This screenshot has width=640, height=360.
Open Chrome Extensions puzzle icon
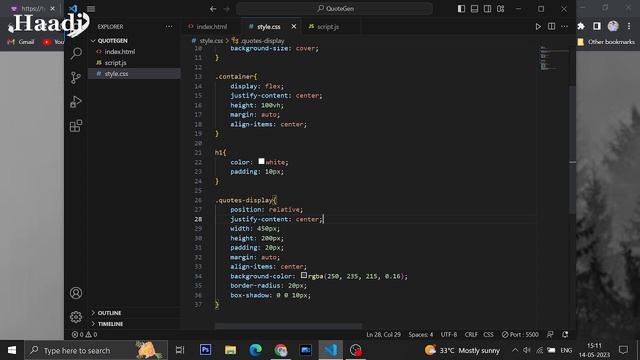[581, 26]
